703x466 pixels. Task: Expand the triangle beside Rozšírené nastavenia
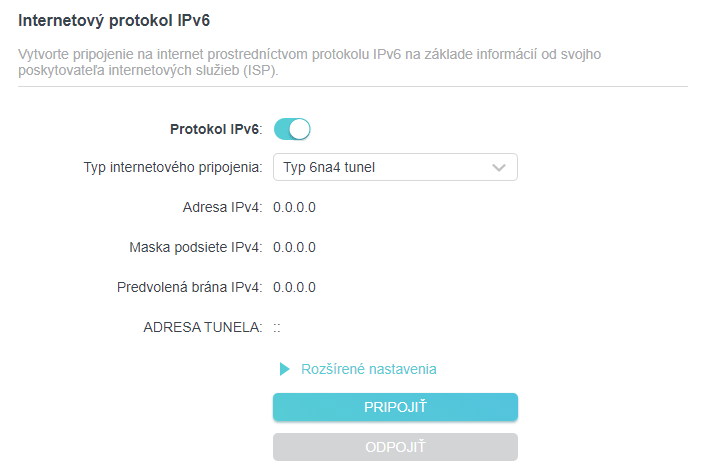[285, 369]
